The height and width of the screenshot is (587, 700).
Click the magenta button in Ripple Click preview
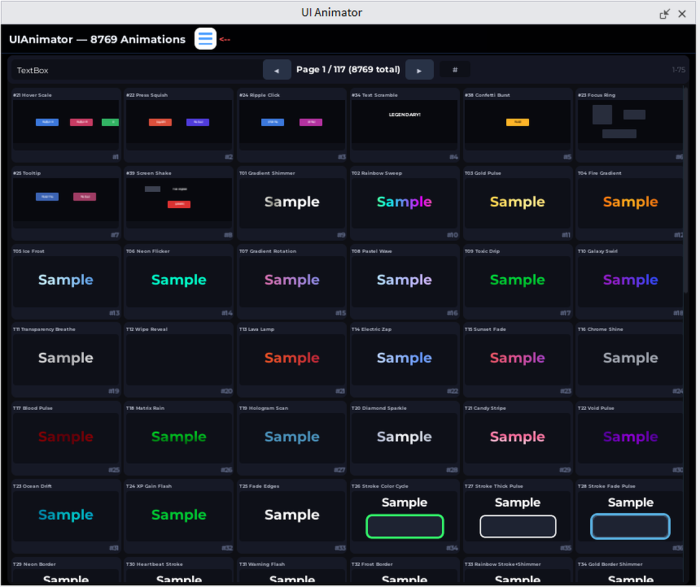(x=311, y=122)
